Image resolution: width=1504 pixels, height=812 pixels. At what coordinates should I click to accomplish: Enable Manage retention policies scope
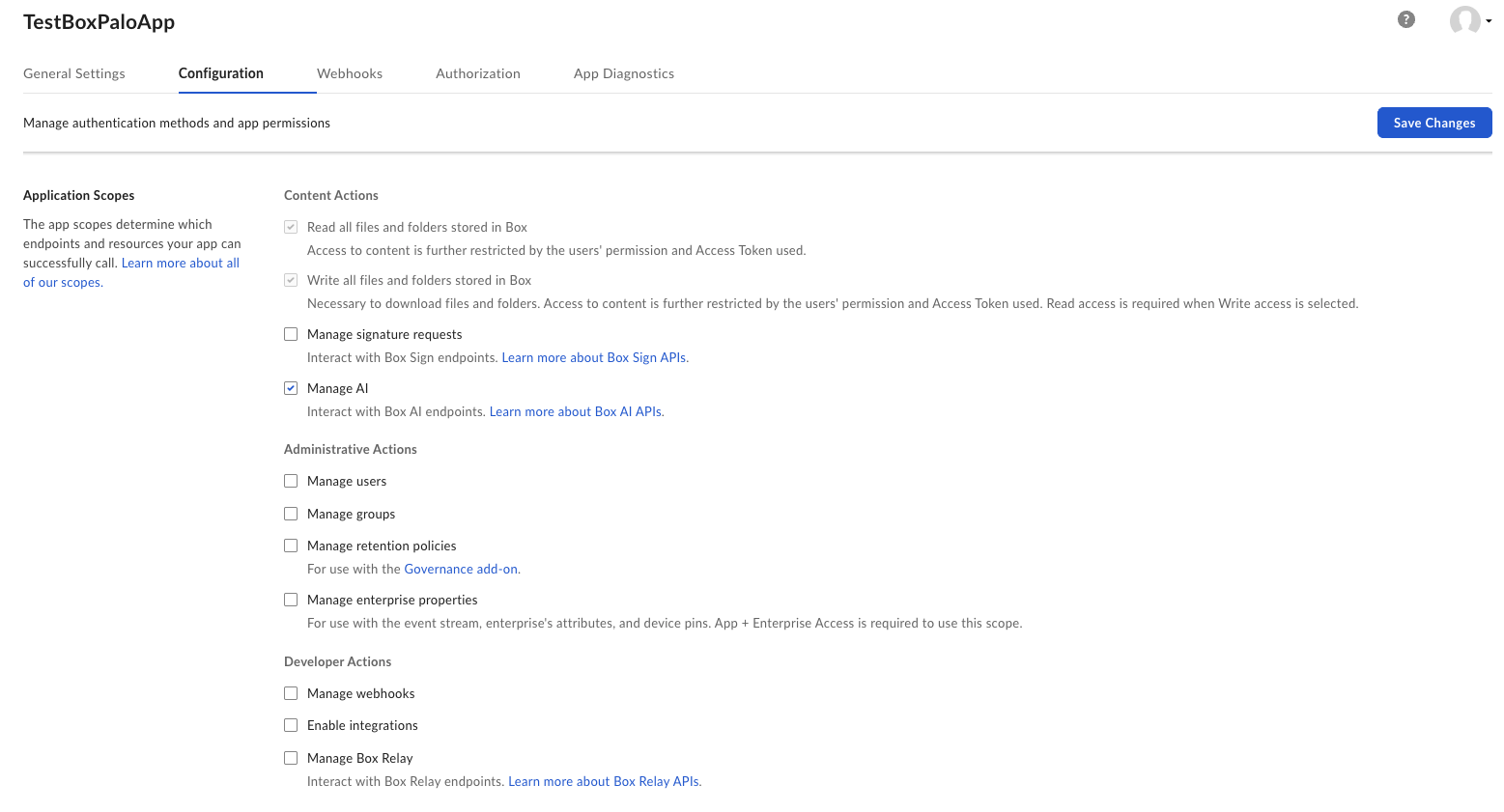(291, 546)
